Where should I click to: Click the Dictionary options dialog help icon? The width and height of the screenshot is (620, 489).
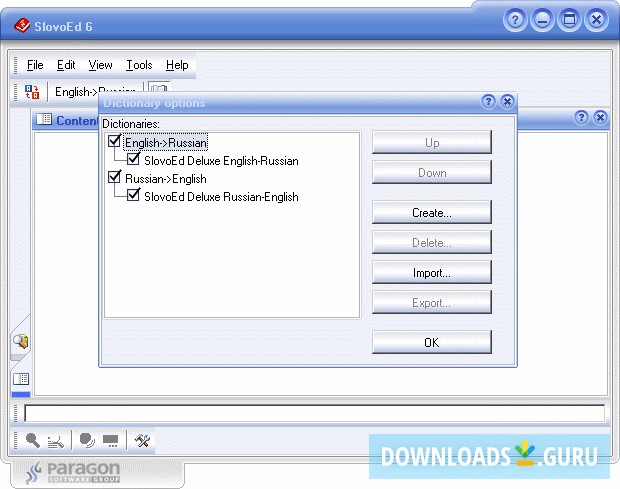coord(488,102)
